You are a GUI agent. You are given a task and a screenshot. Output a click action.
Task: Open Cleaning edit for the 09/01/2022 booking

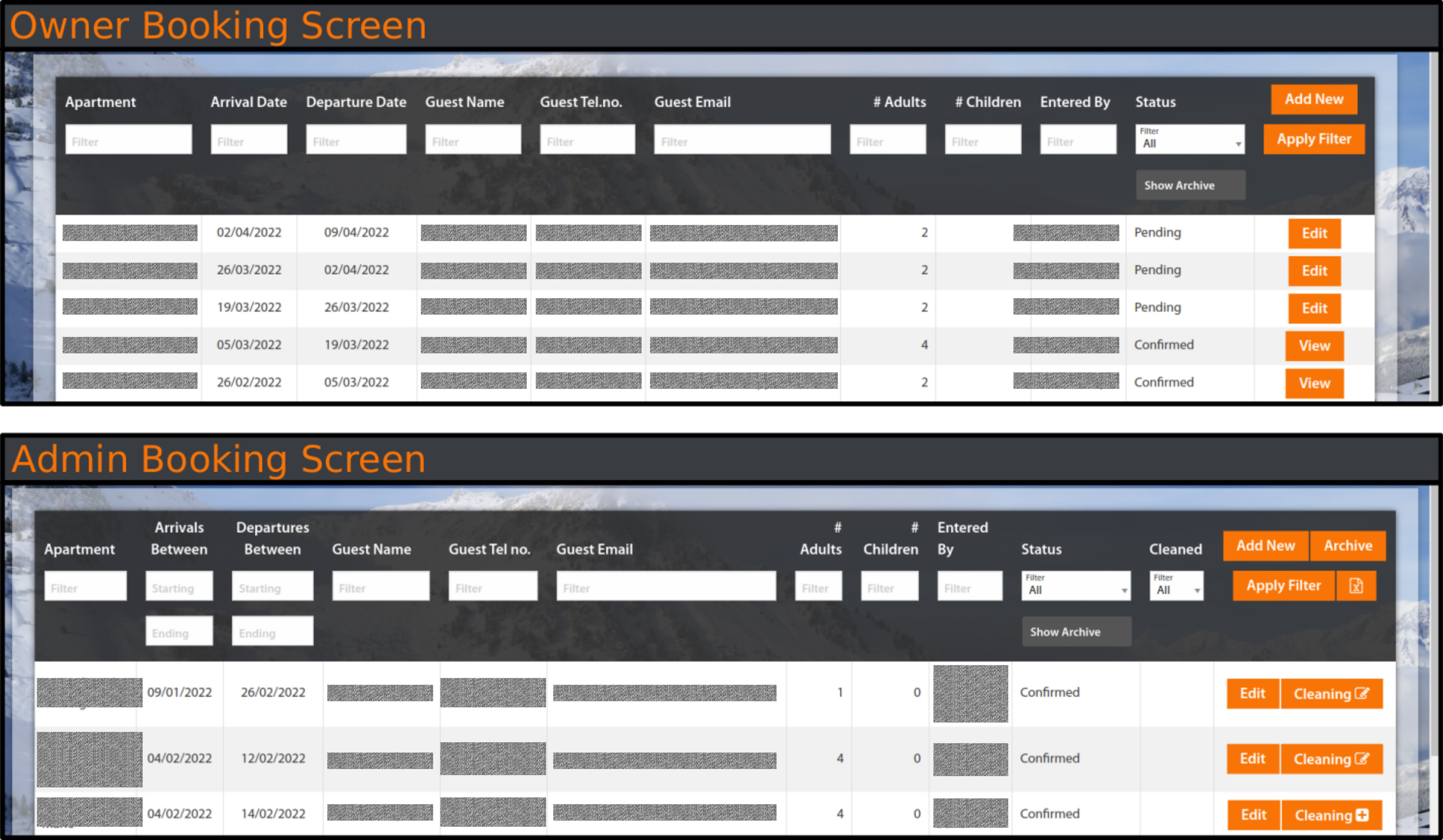click(x=1331, y=693)
